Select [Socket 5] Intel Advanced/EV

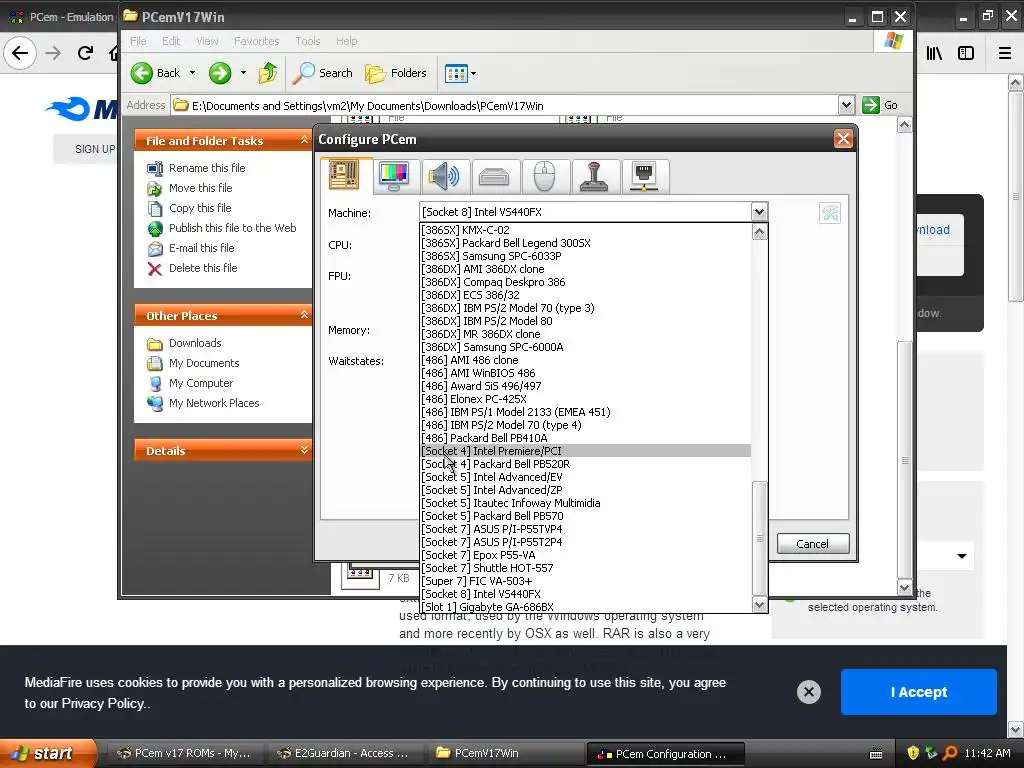585,477
